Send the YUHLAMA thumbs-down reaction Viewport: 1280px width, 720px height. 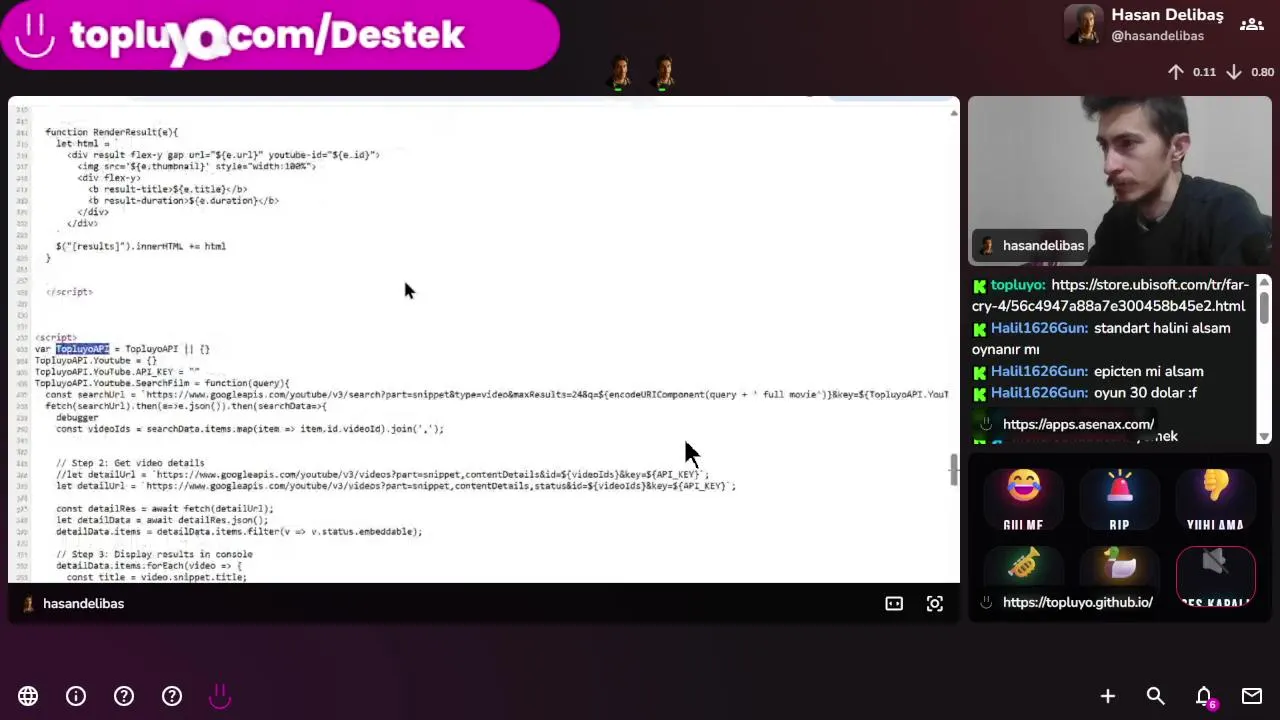(1215, 500)
